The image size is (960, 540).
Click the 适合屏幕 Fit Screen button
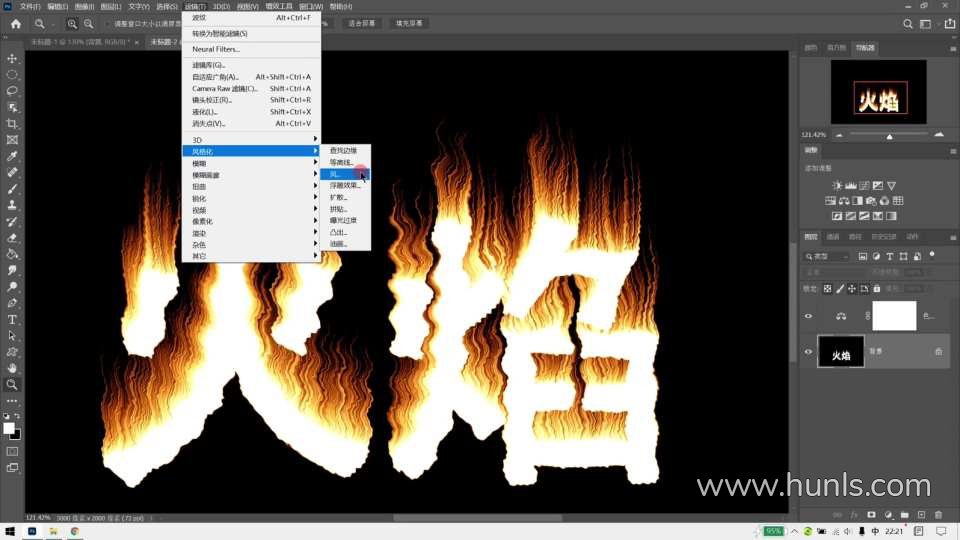pos(361,23)
